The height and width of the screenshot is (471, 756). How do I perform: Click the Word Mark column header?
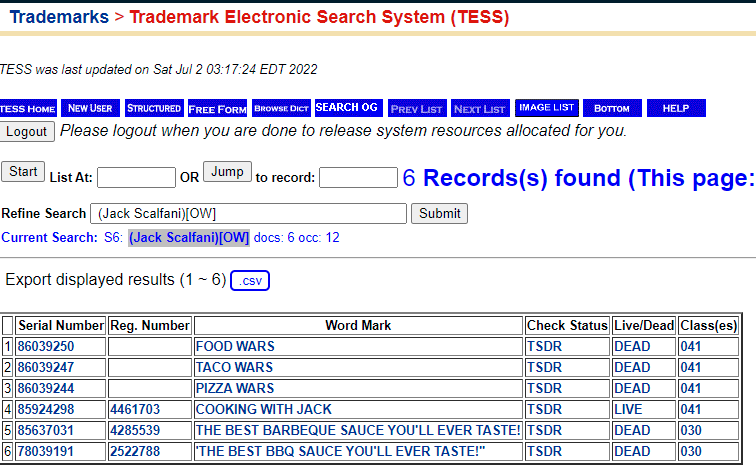(358, 325)
